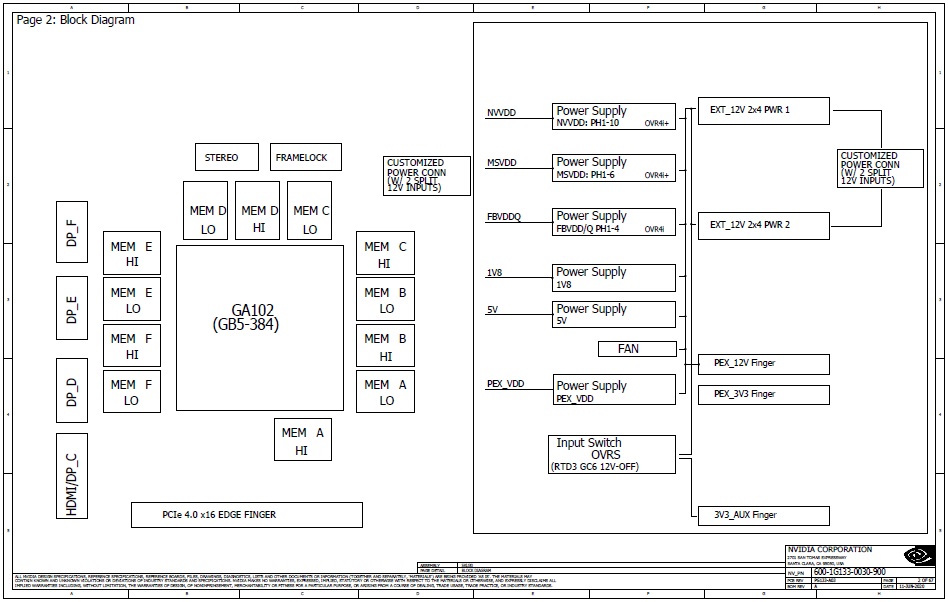Screen dimensions: 948x602
Task: Click part number 600-1G133-0030-900
Action: 849,572
